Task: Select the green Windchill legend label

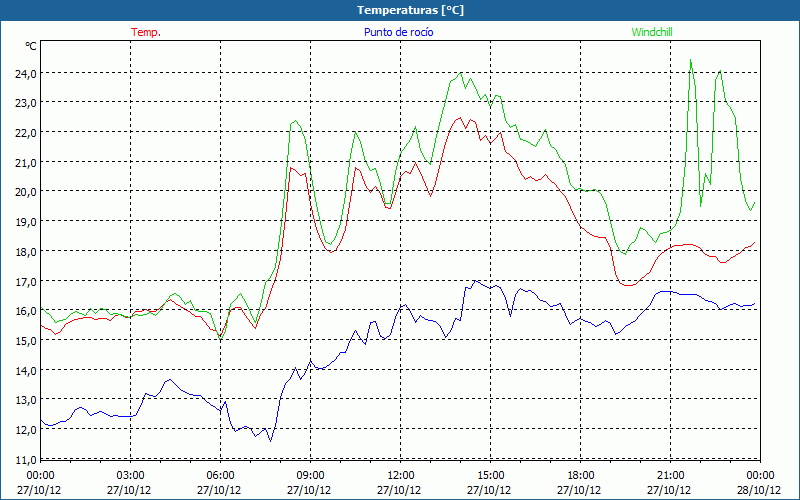Action: click(652, 32)
